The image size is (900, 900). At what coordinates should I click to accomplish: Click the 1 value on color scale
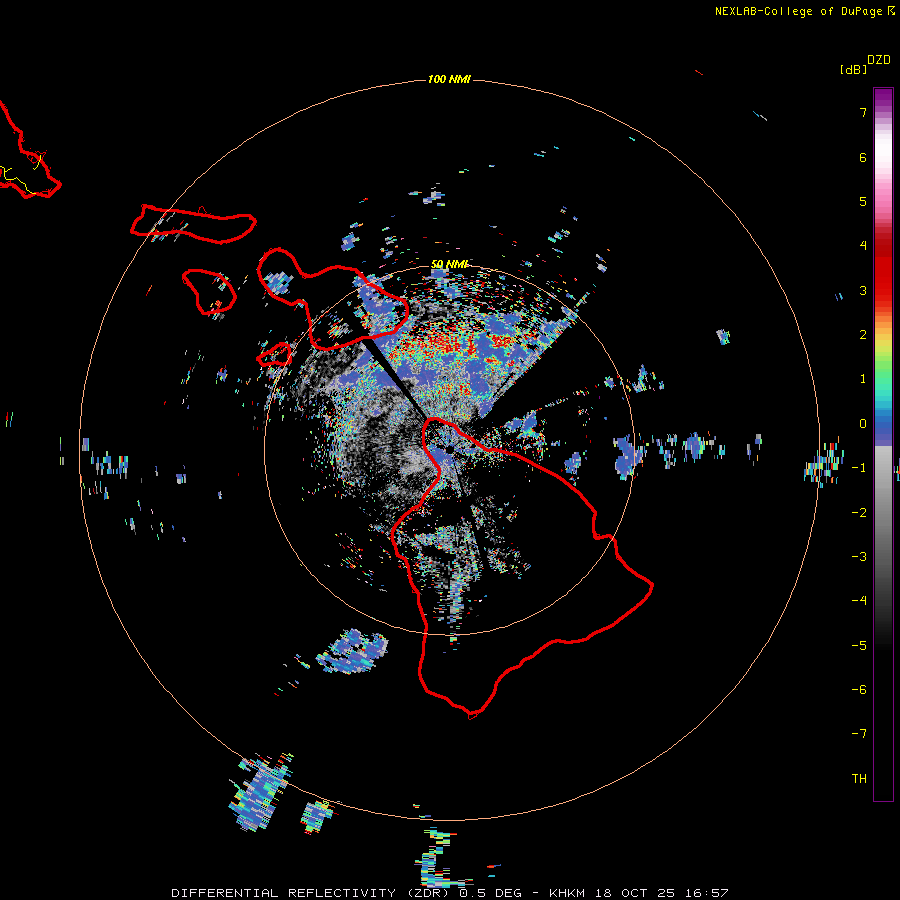[x=863, y=379]
